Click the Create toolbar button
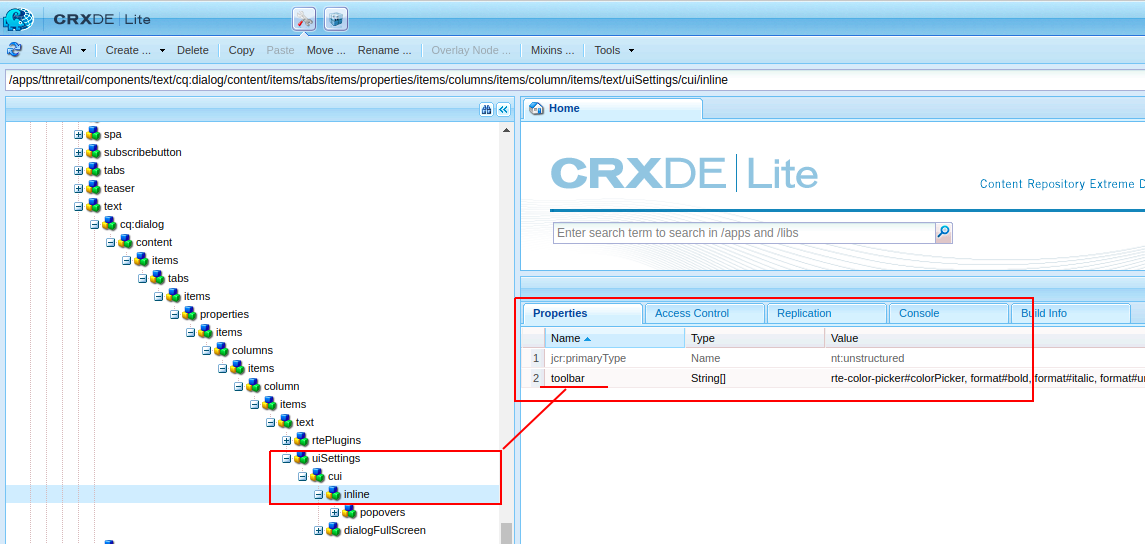The image size is (1145, 544). pos(128,50)
